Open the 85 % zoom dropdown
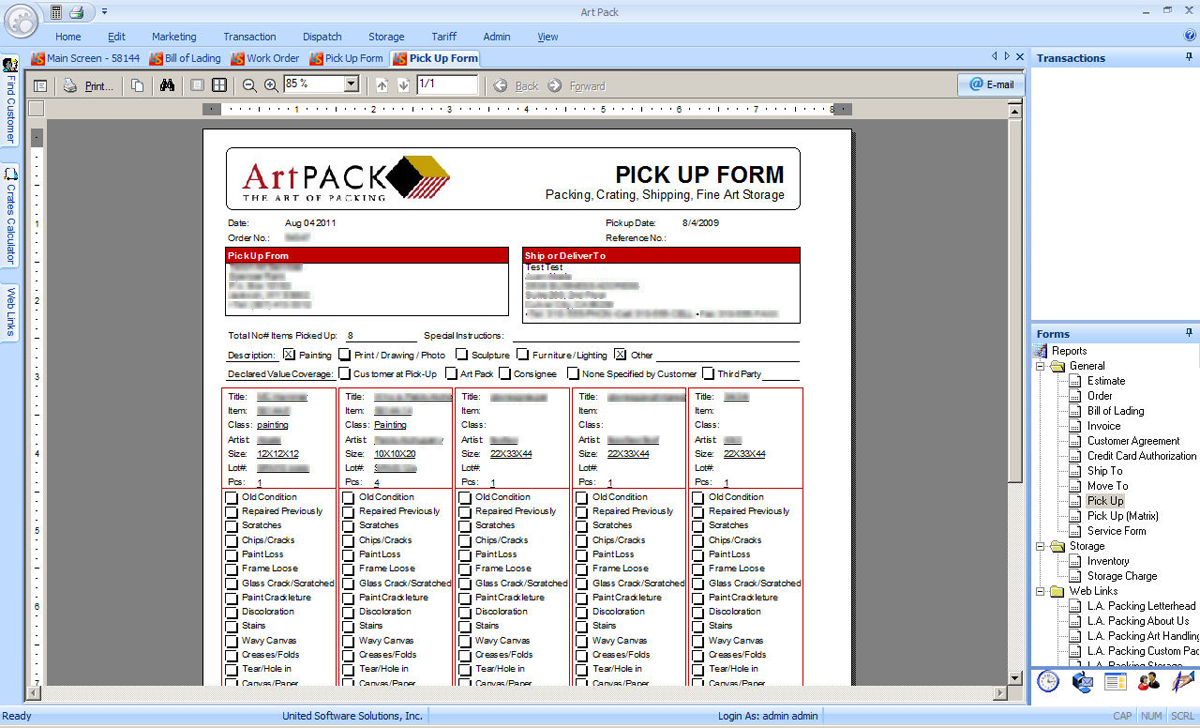Screen dimensions: 1200x728 (351, 85)
